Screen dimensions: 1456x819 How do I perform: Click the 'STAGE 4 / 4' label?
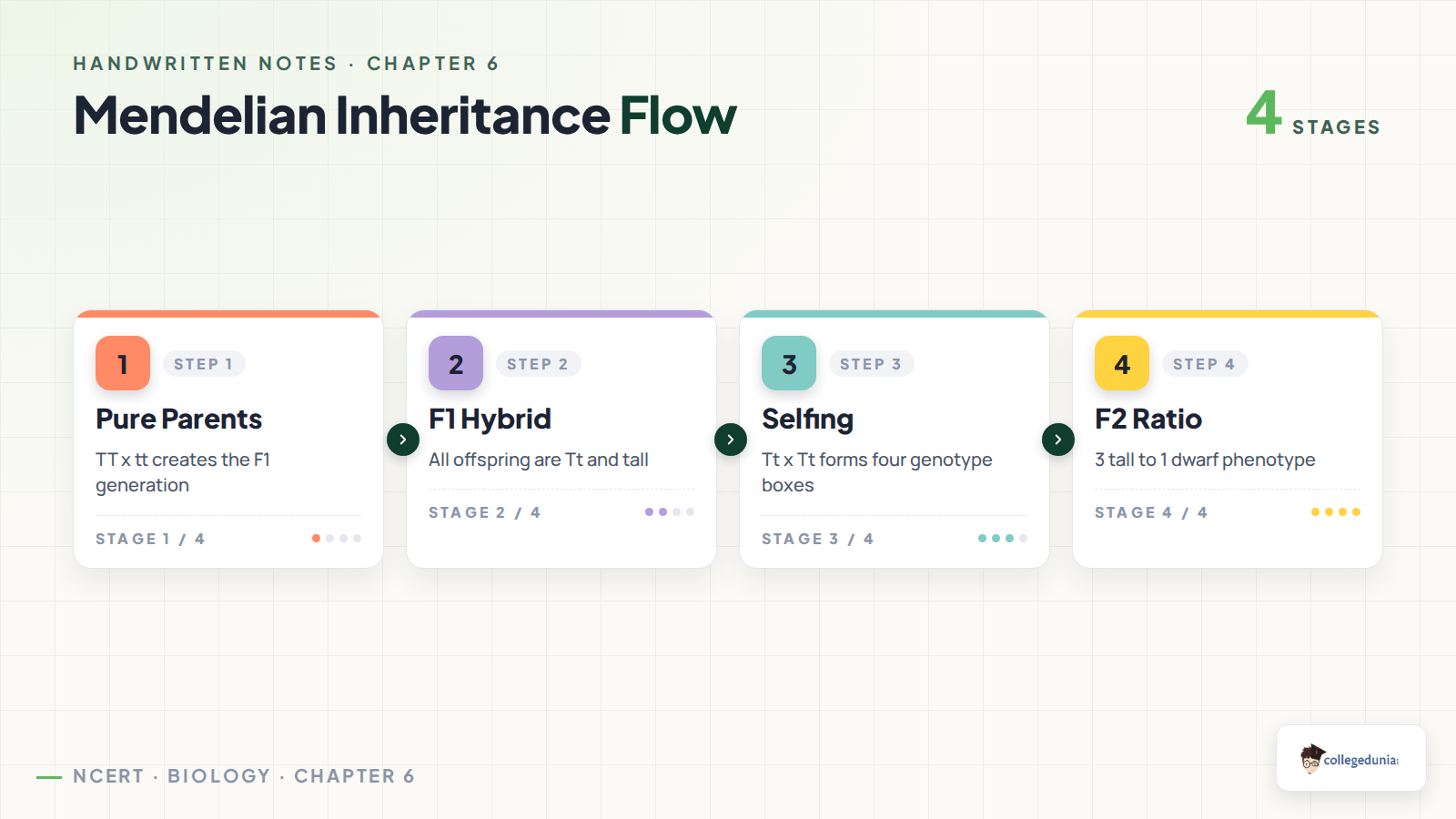[x=1151, y=512]
